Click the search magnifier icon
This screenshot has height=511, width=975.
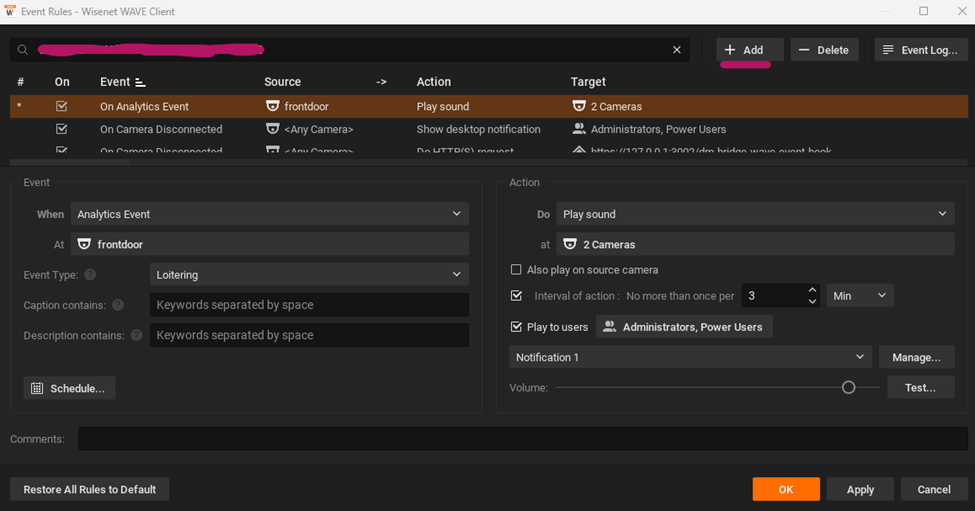pyautogui.click(x=21, y=50)
